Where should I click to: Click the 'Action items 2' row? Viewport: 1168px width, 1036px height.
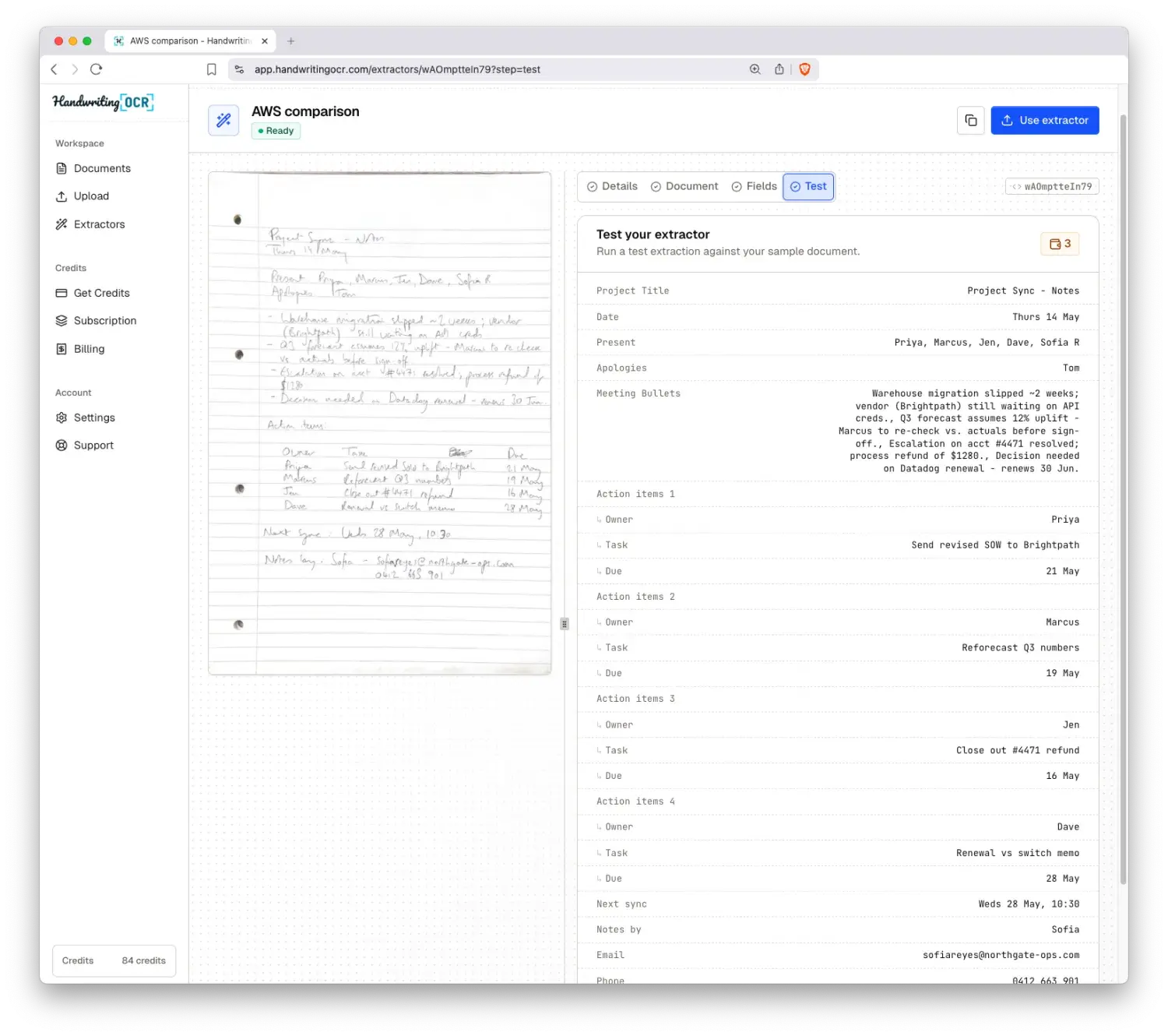838,597
